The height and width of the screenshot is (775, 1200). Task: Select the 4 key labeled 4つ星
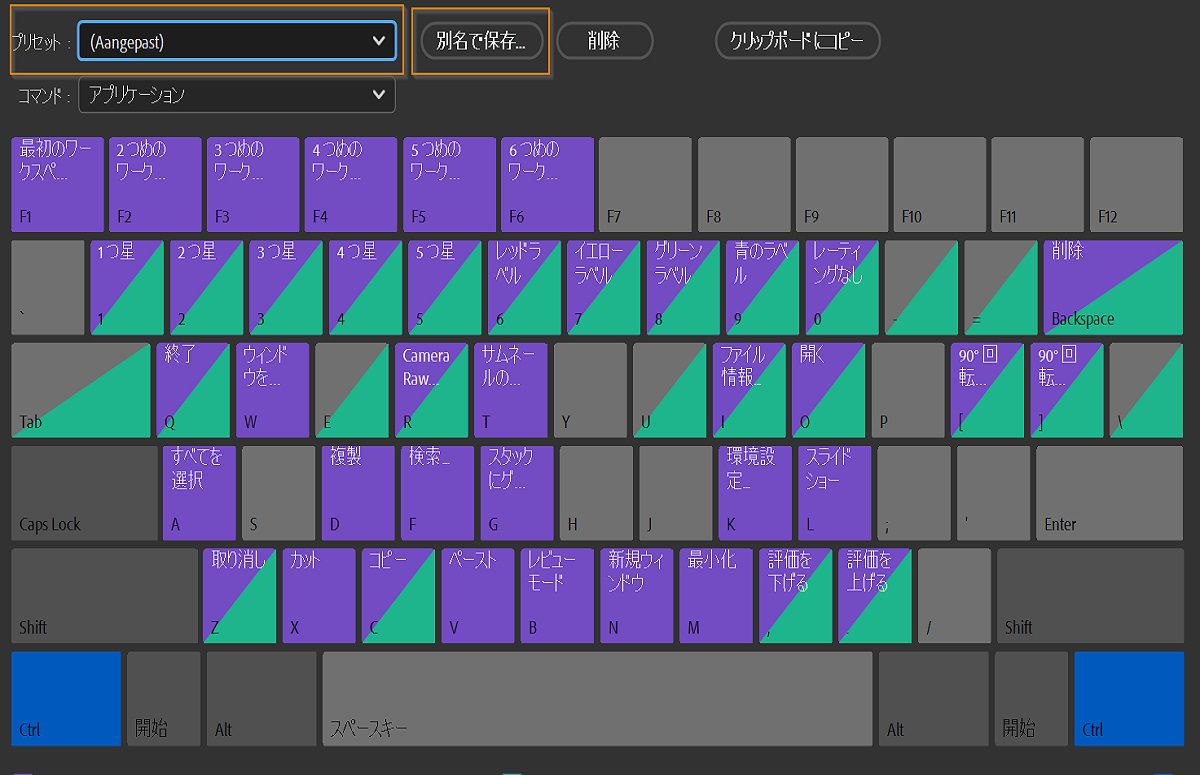(x=366, y=287)
